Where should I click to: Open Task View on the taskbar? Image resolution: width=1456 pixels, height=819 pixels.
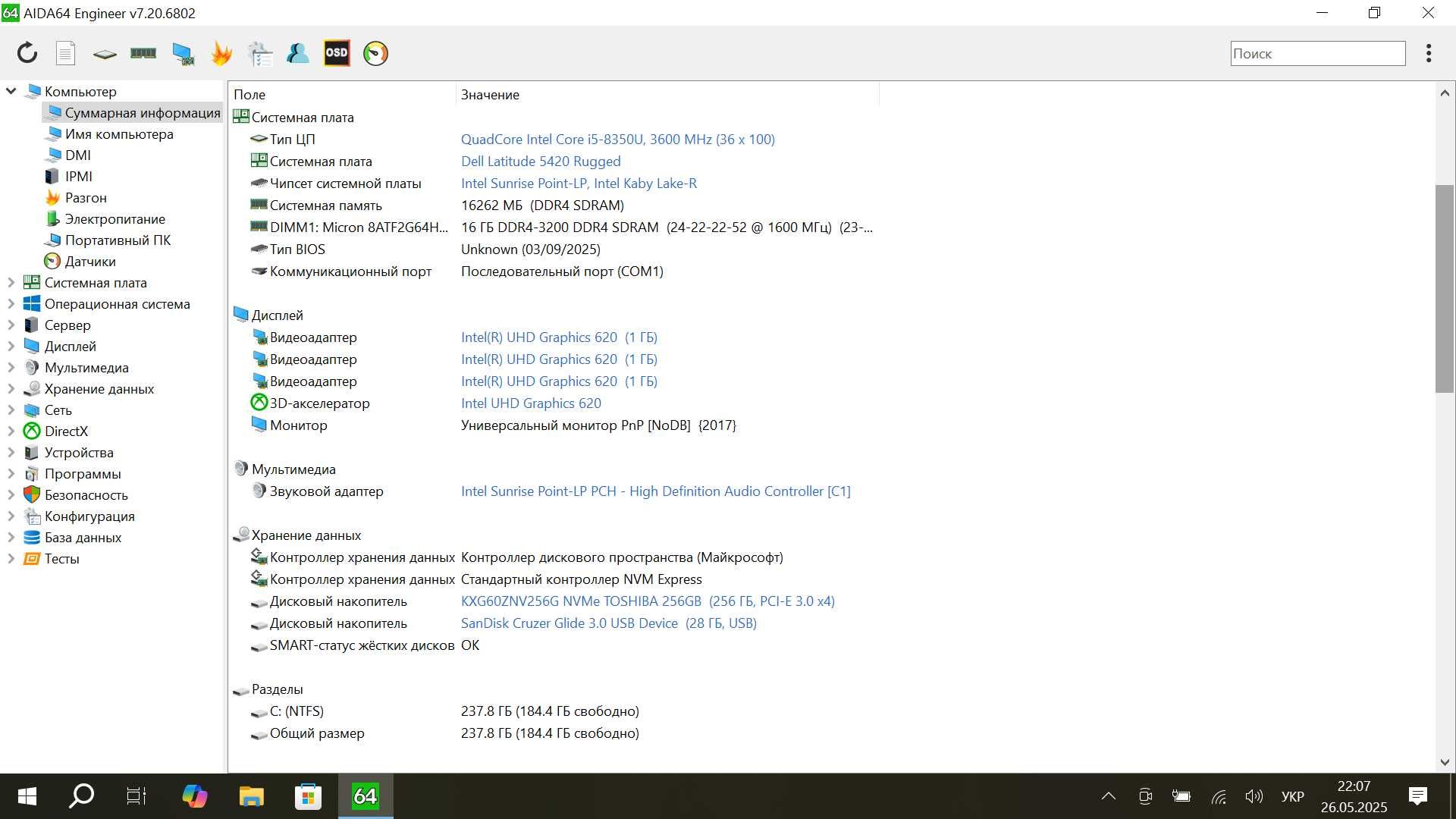point(136,796)
